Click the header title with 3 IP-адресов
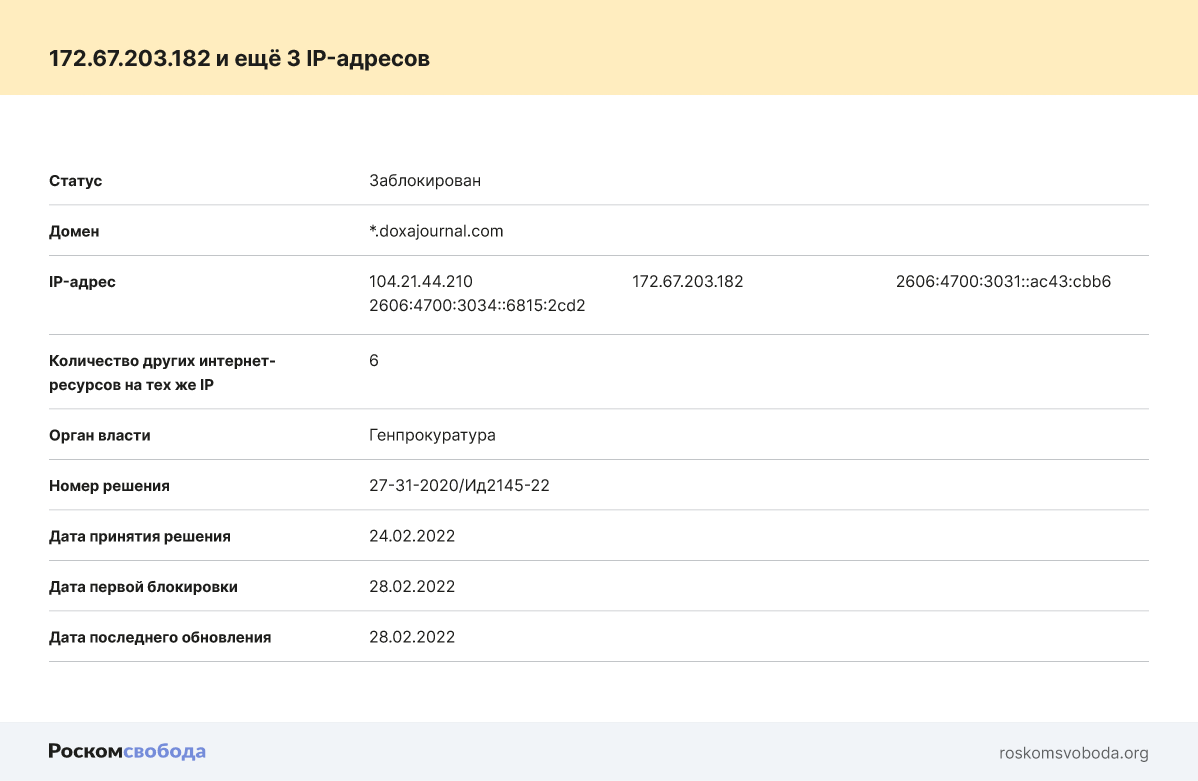The height and width of the screenshot is (781, 1198). pos(240,59)
